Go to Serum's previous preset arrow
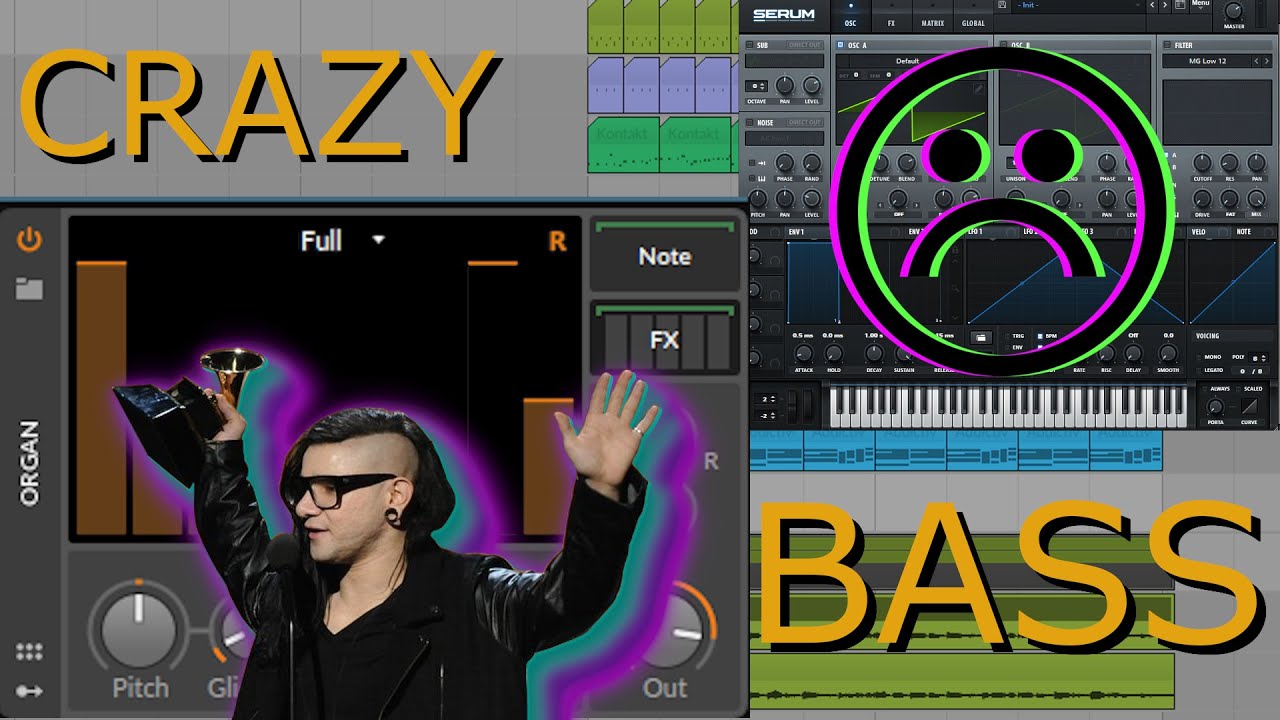The image size is (1280, 720). [x=1152, y=5]
